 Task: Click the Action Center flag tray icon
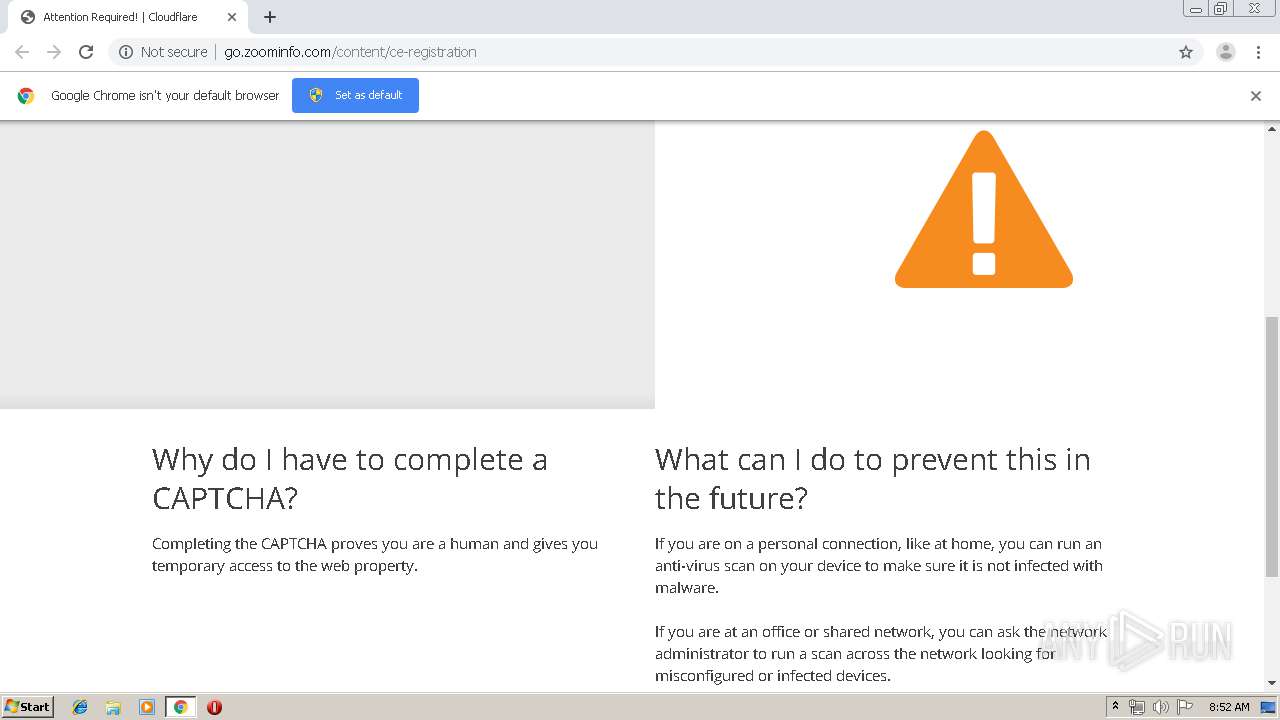1185,707
